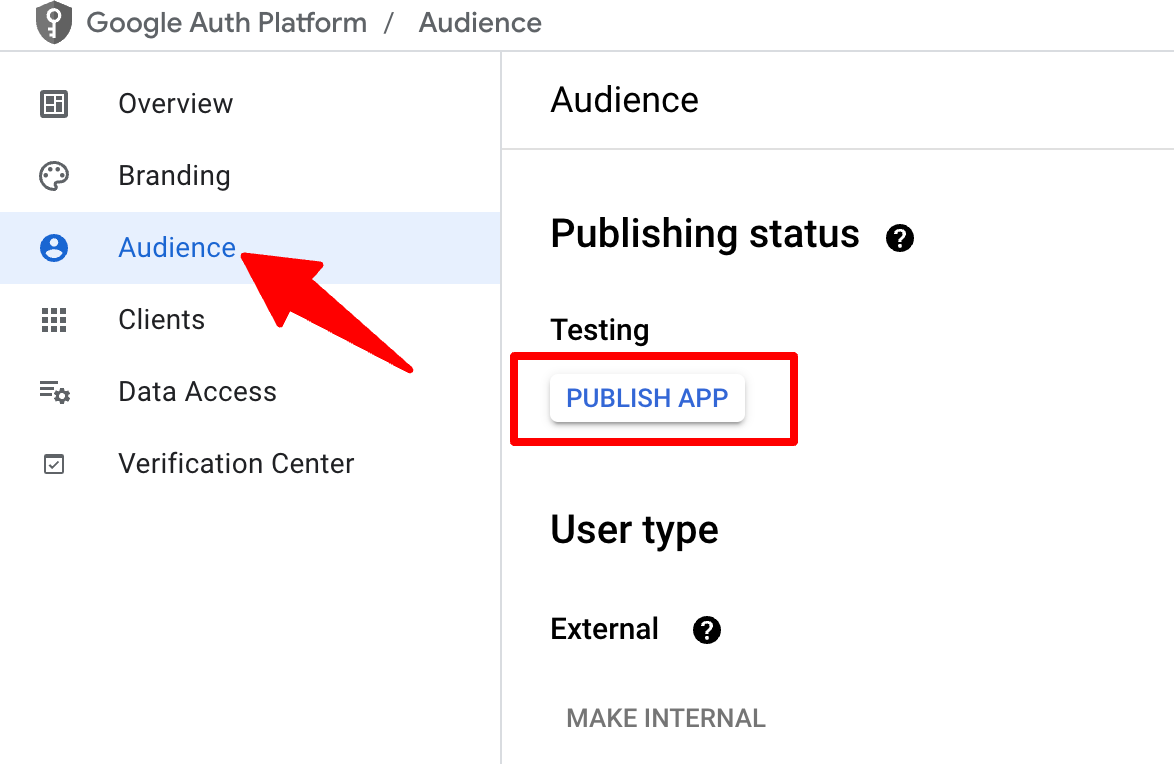Click the Audience page heading
This screenshot has height=764, width=1174.
624,100
